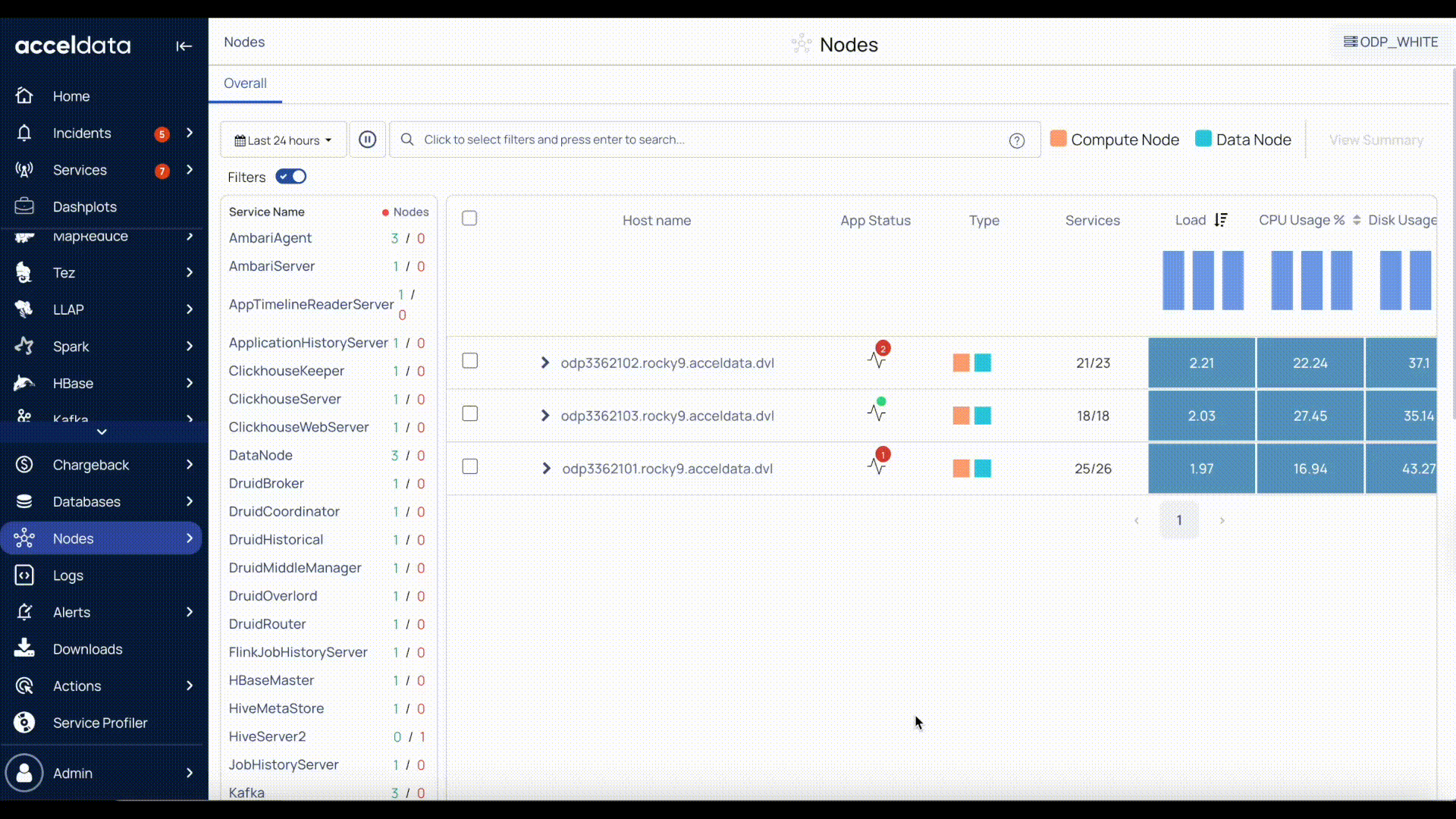Expand the down chevron under Kafka
Image resolution: width=1456 pixels, height=819 pixels.
pos(102,431)
